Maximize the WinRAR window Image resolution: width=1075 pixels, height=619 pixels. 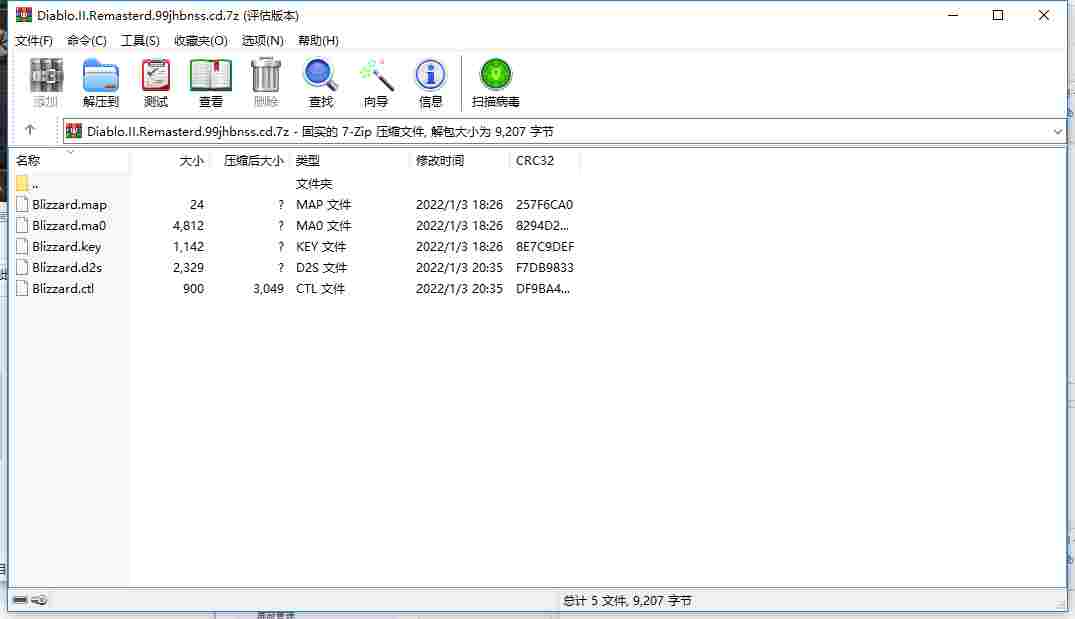(998, 15)
